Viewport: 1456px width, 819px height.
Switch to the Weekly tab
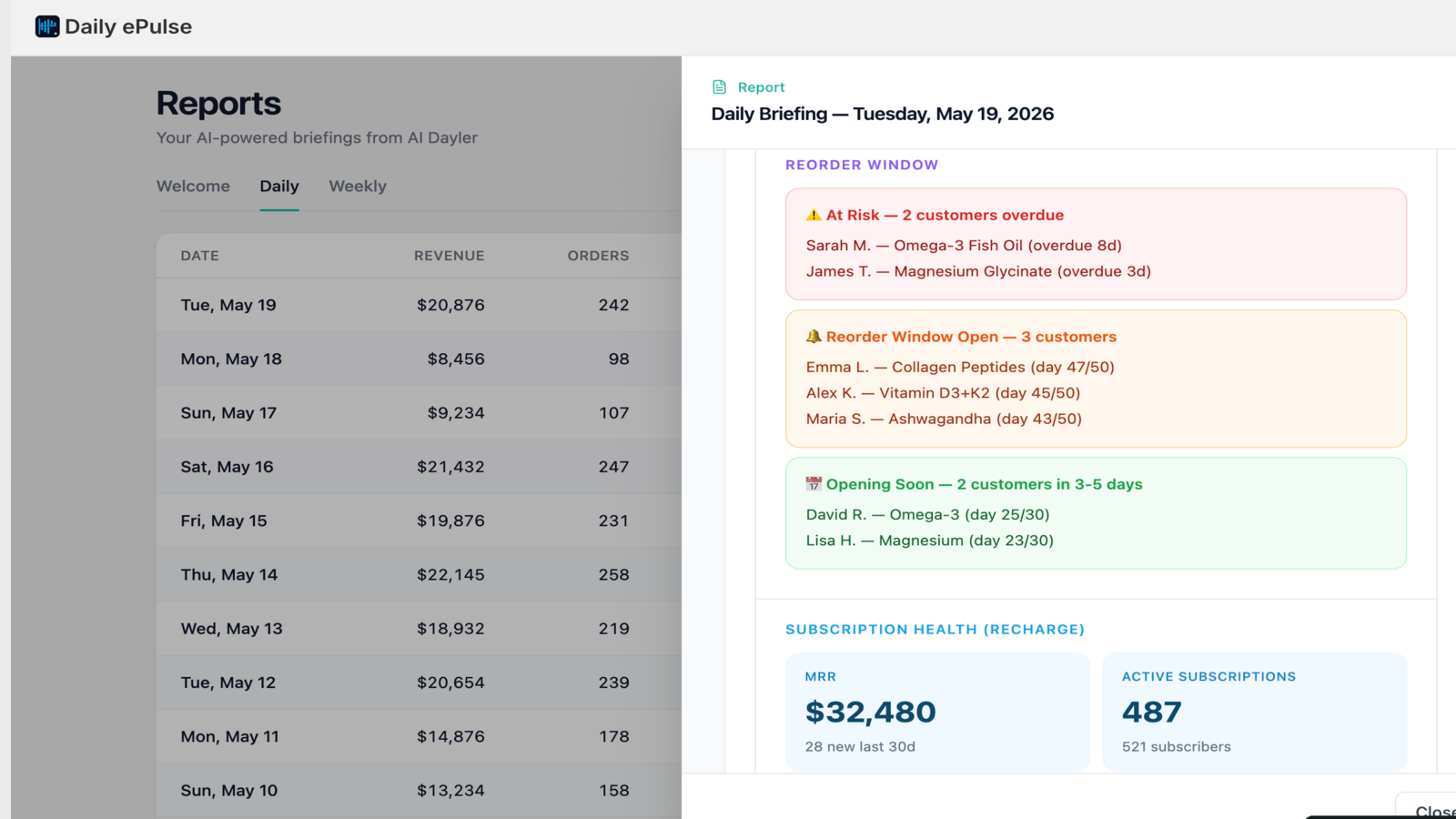(358, 186)
